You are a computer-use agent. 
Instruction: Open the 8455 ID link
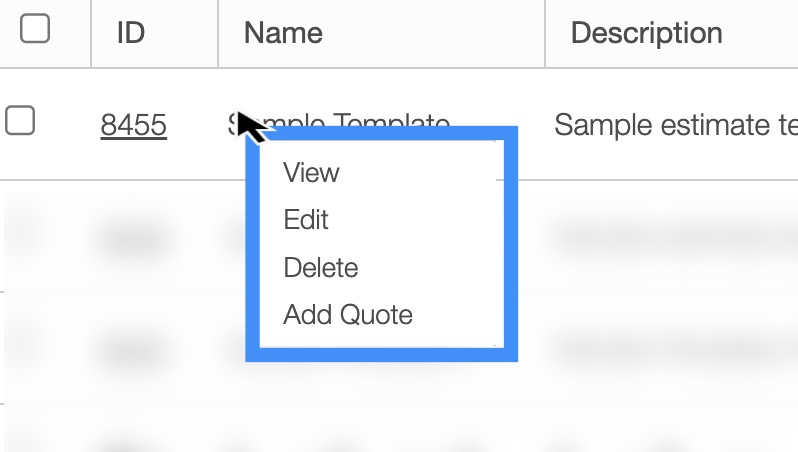133,125
